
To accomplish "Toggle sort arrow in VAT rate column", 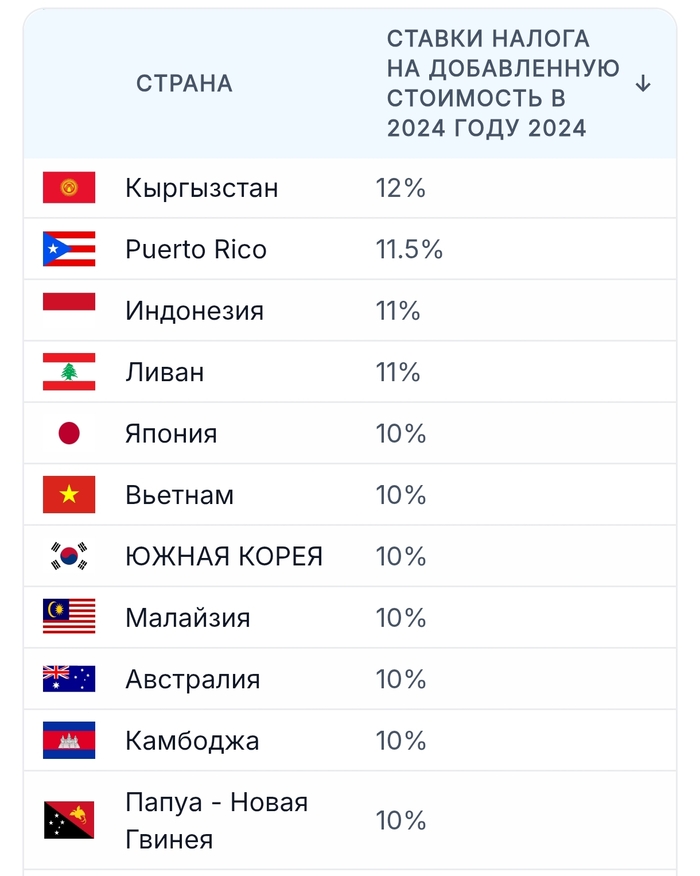I will pos(643,84).
